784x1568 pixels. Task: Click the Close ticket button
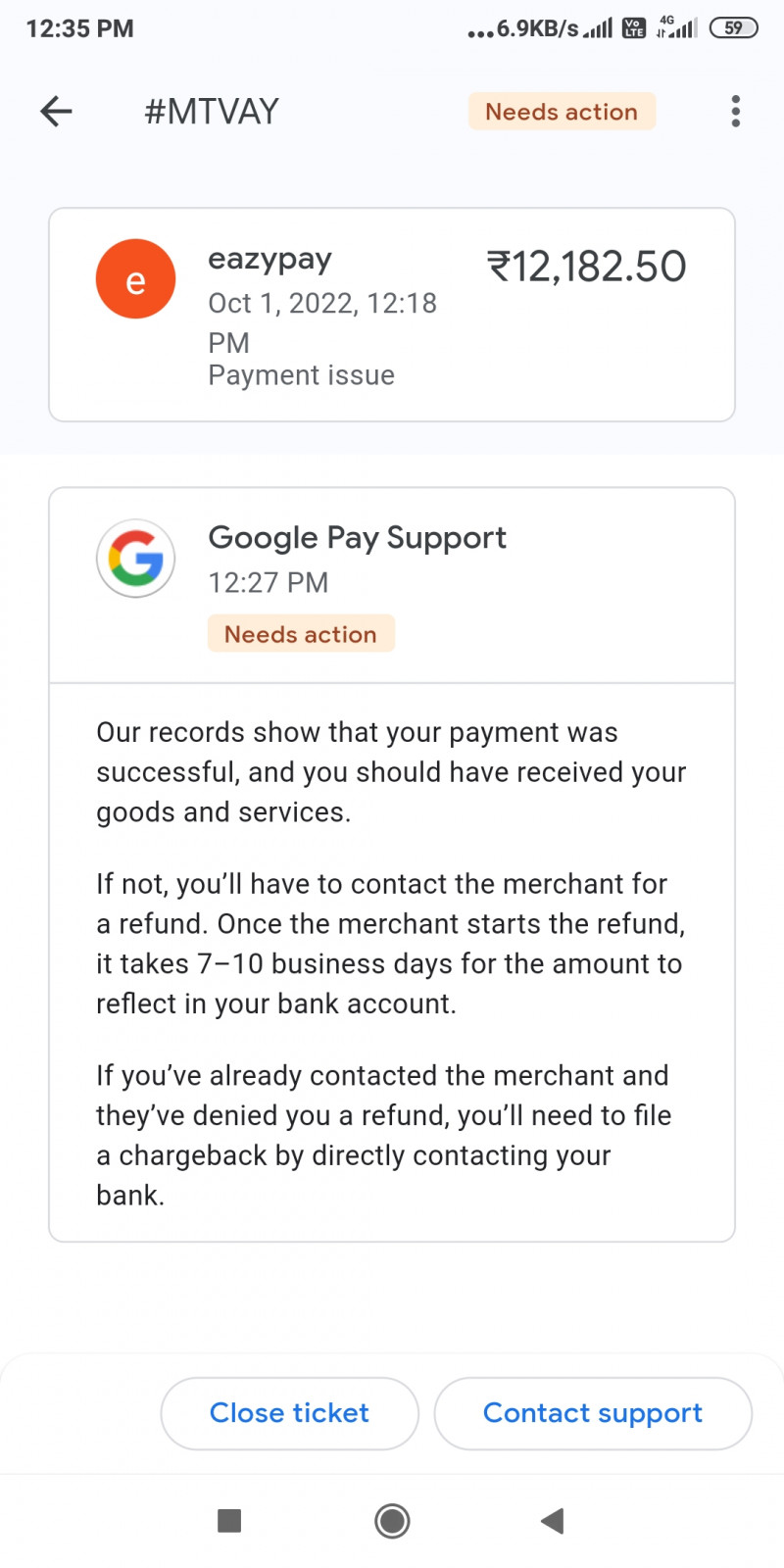click(x=289, y=1413)
